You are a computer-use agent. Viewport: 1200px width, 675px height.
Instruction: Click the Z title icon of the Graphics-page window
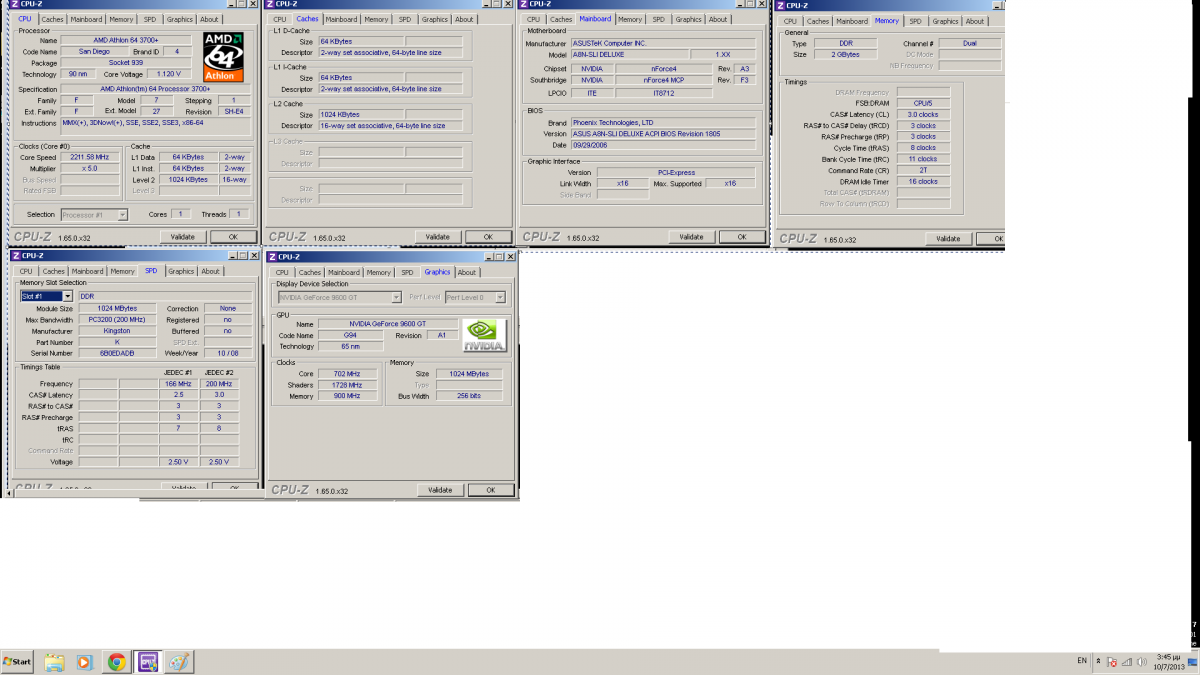(271, 256)
